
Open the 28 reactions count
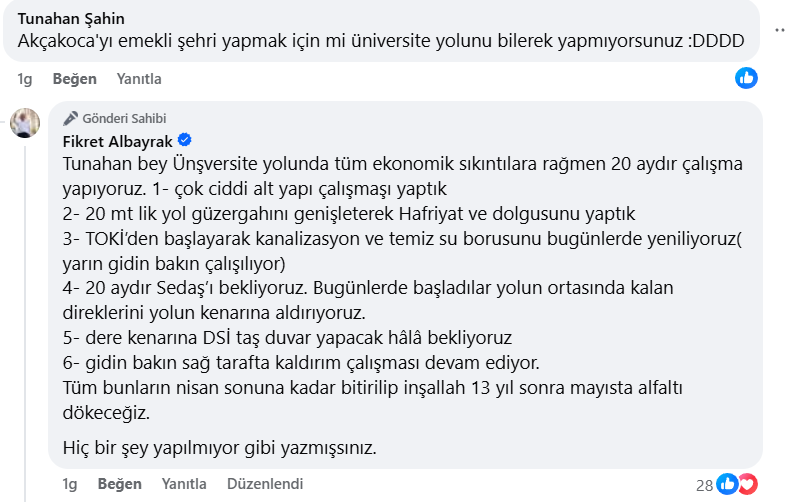point(704,485)
